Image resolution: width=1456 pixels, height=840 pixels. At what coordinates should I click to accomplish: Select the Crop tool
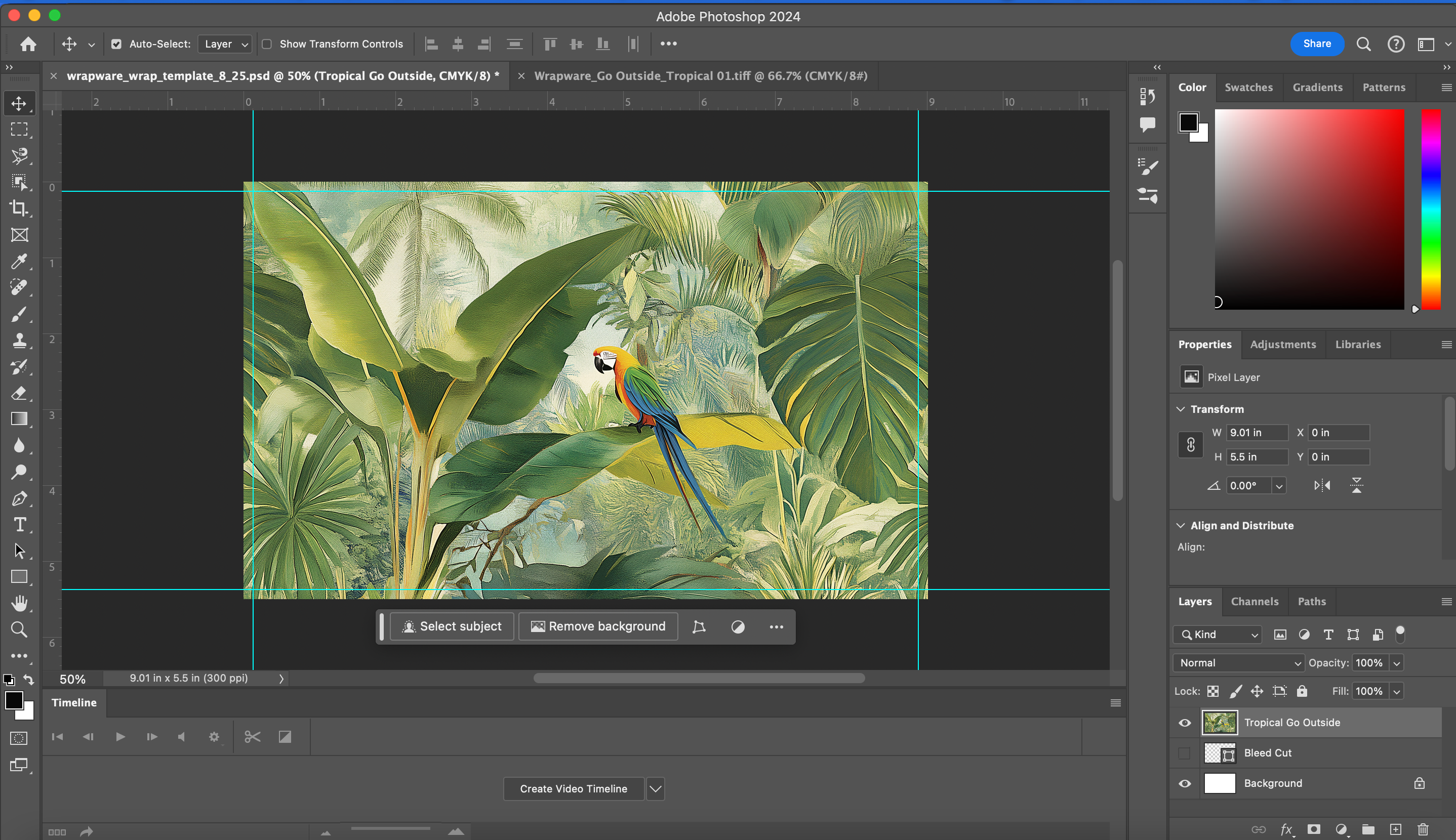pos(19,208)
